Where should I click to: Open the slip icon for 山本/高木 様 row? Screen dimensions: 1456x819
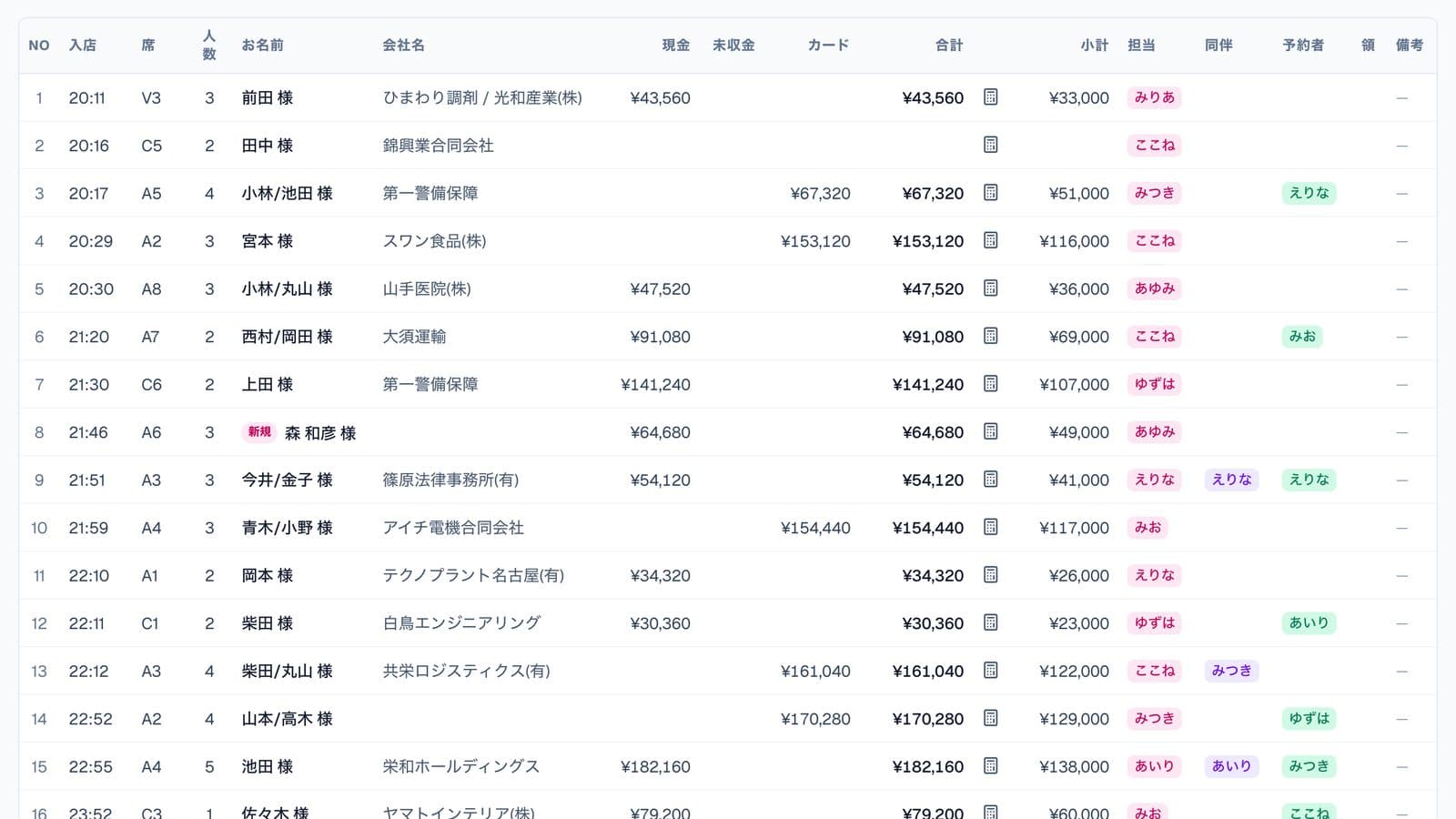pos(991,718)
